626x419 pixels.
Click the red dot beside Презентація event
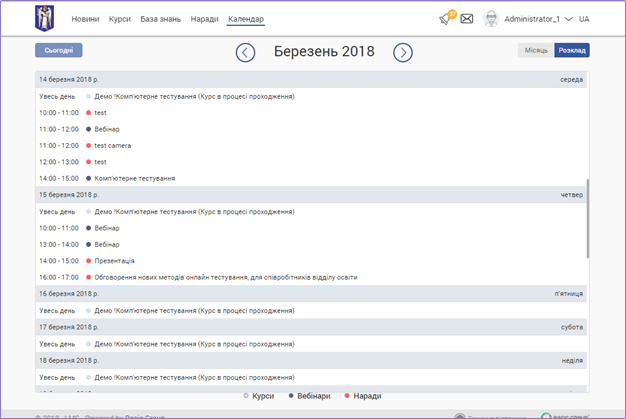[89, 260]
